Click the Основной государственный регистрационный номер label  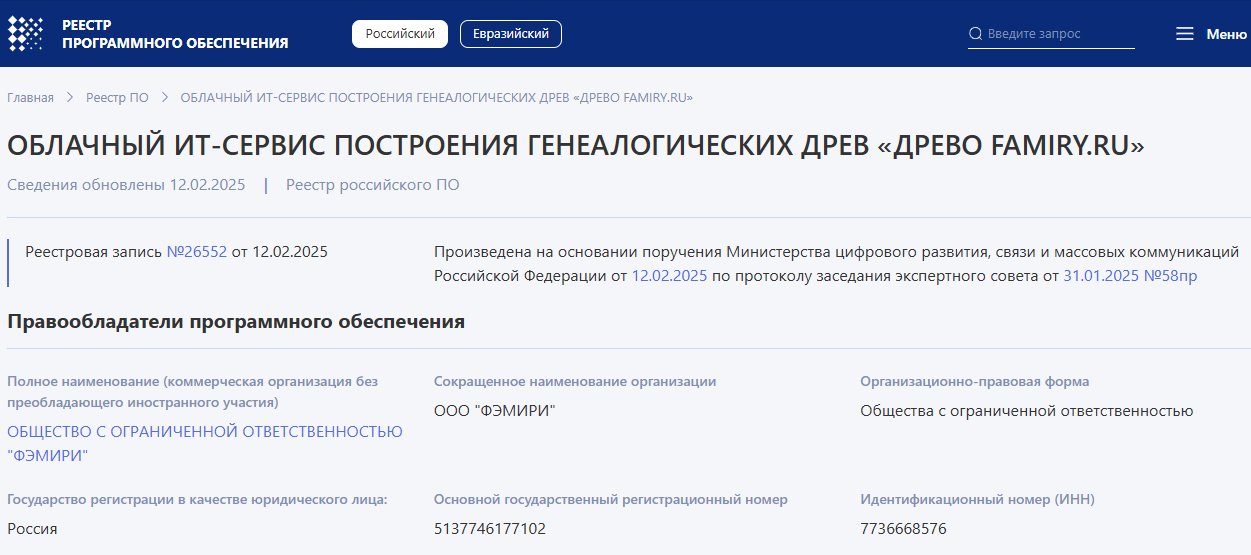click(x=611, y=499)
